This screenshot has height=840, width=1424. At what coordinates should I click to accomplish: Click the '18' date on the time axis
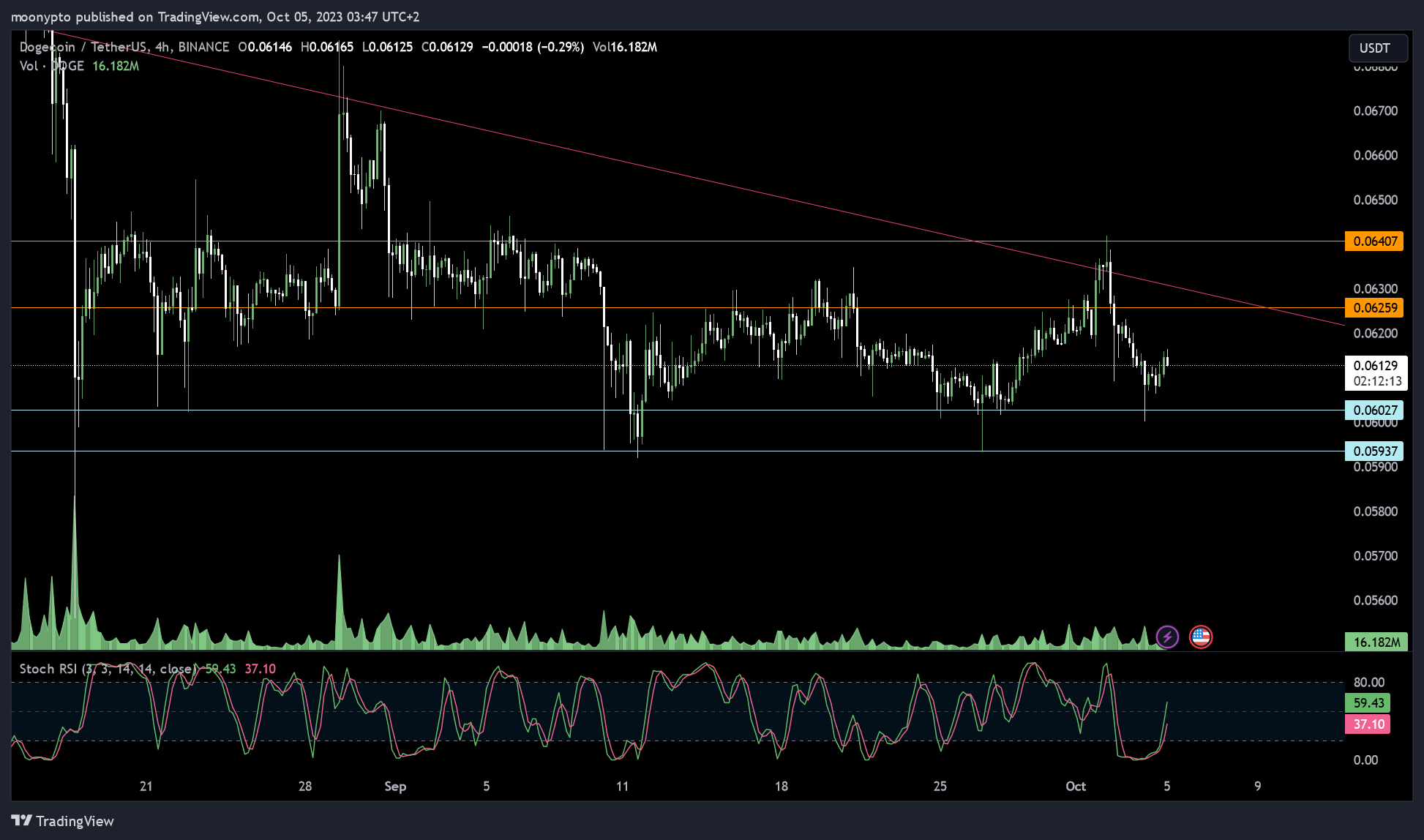coord(782,787)
